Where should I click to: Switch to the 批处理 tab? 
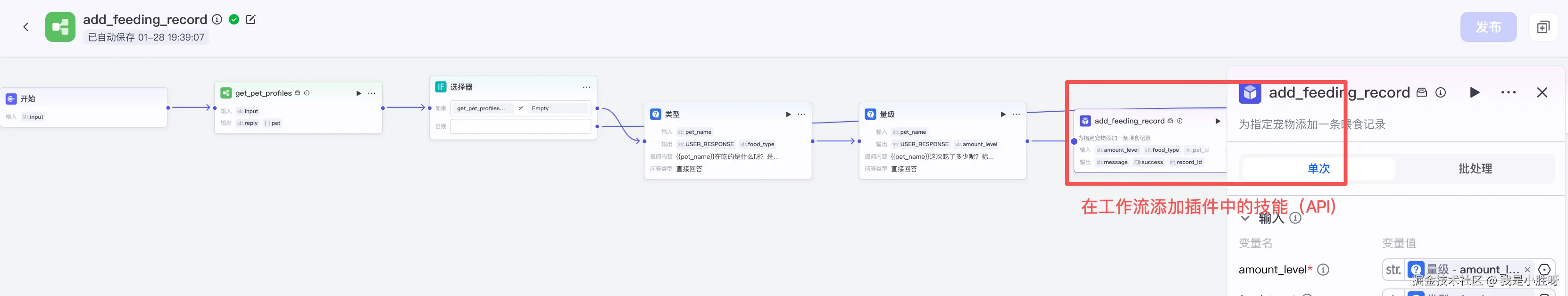click(1475, 168)
